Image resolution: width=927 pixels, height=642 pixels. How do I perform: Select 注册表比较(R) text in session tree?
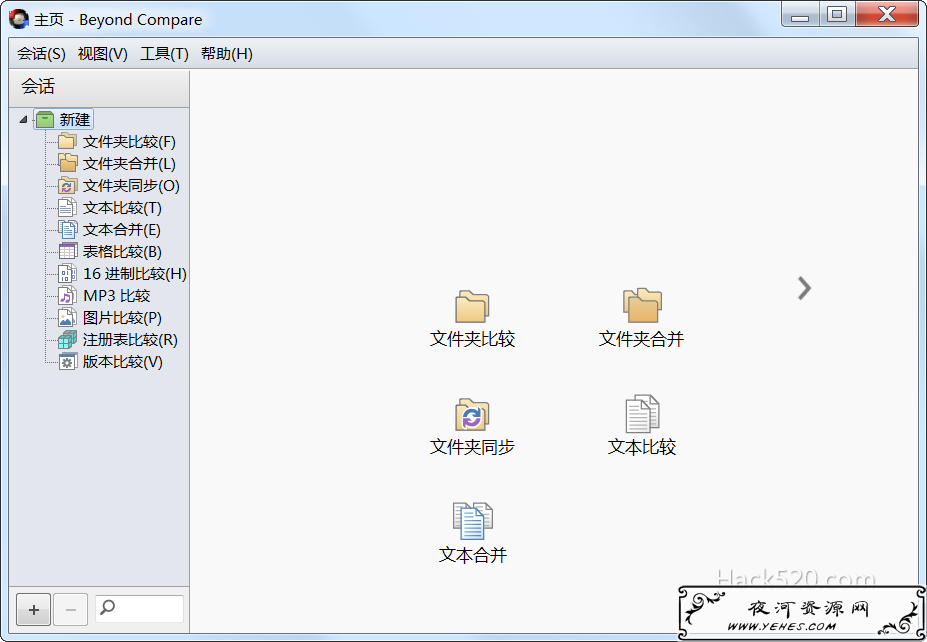(x=130, y=340)
